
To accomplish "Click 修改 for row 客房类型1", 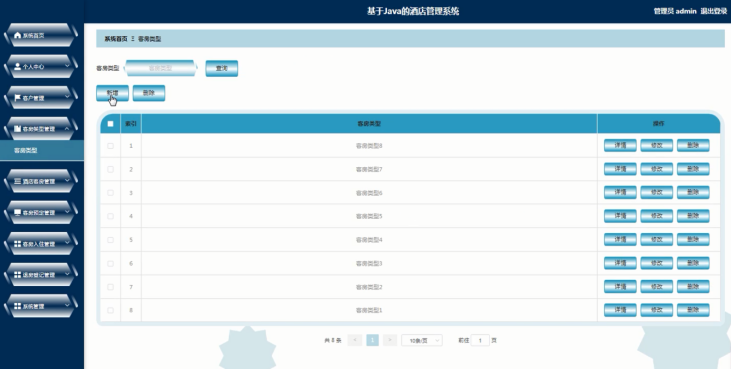I will click(x=656, y=310).
